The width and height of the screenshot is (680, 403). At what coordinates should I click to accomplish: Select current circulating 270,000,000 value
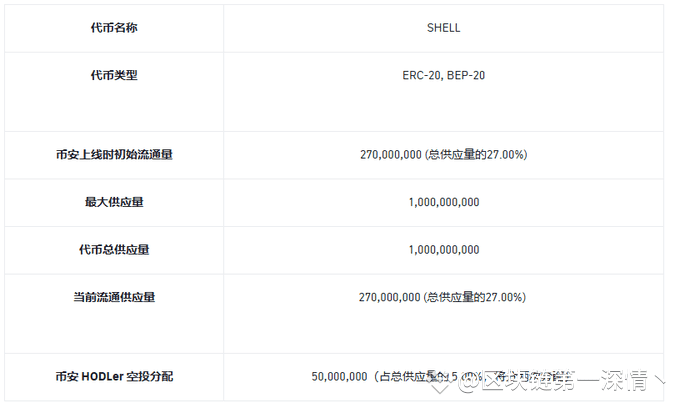(389, 297)
